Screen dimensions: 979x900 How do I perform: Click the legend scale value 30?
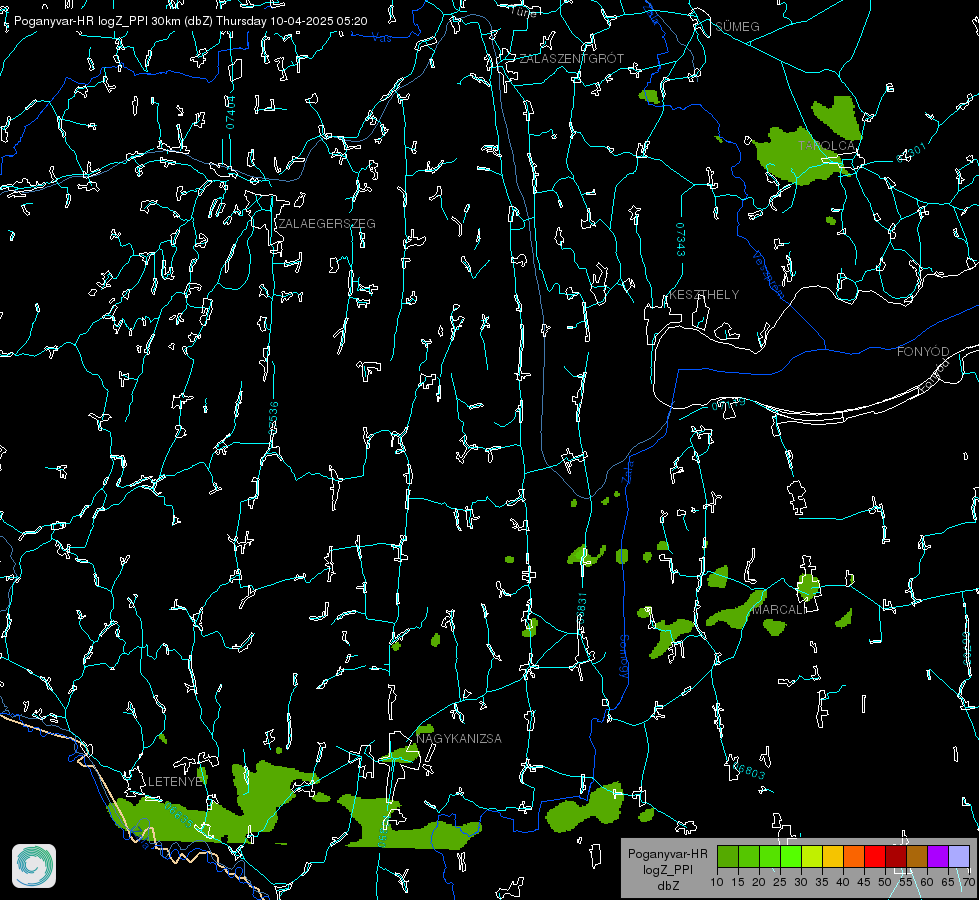click(800, 883)
